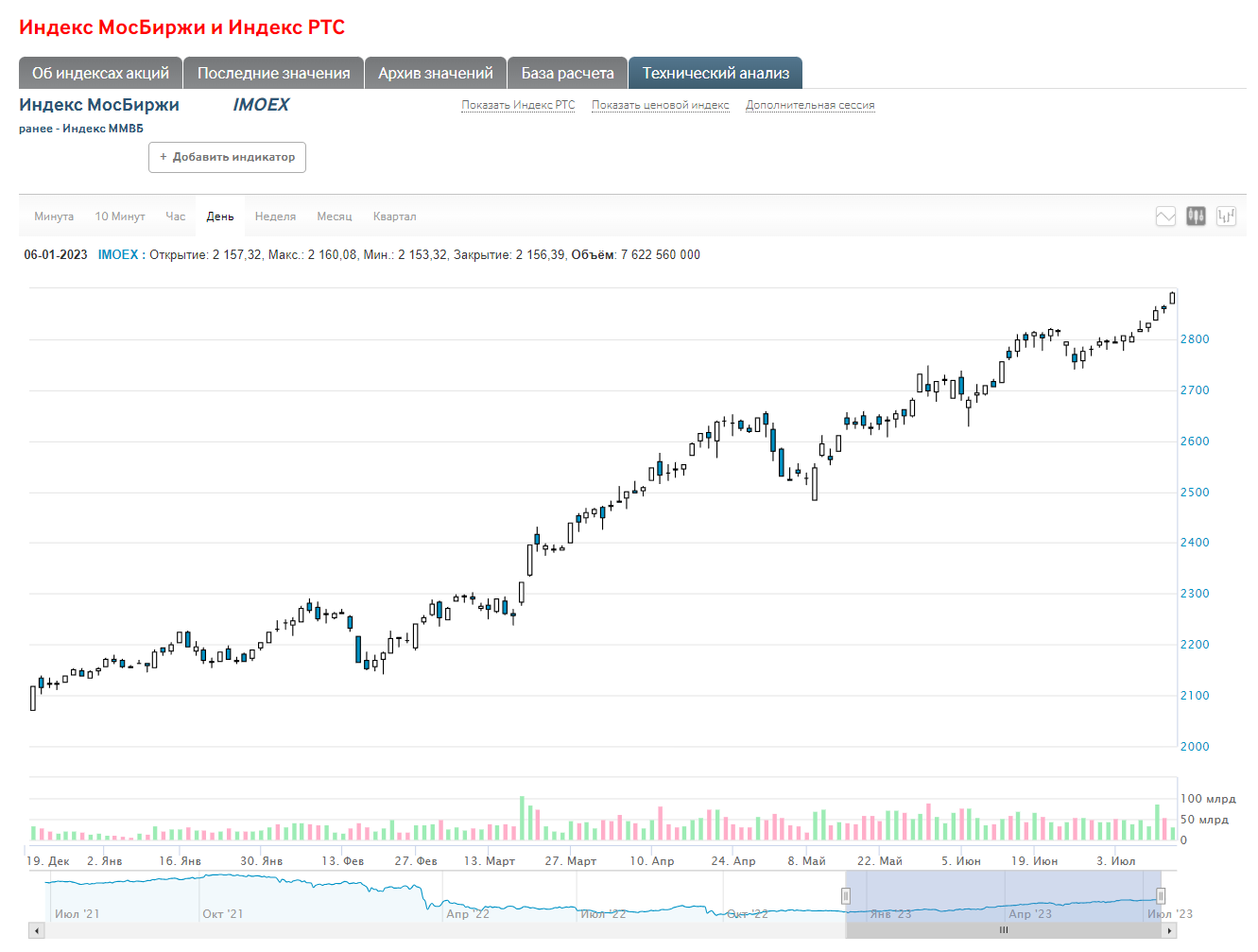
Task: Set interval to 'Квартал'
Action: [x=394, y=216]
